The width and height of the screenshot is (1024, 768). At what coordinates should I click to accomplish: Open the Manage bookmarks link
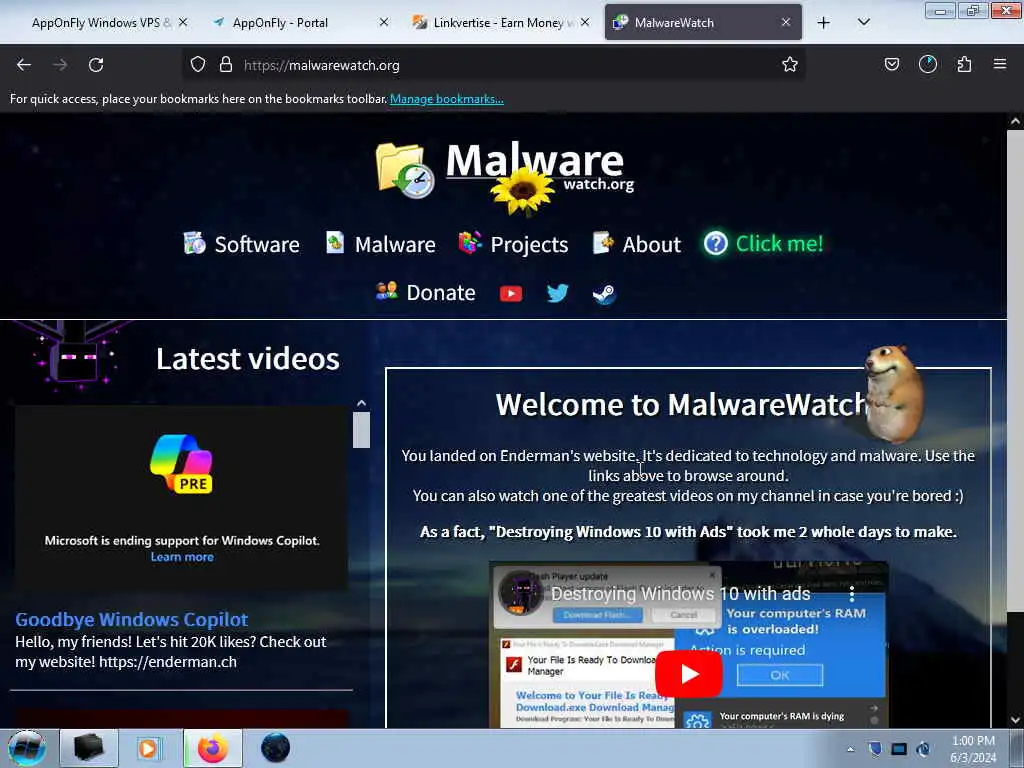point(447,99)
